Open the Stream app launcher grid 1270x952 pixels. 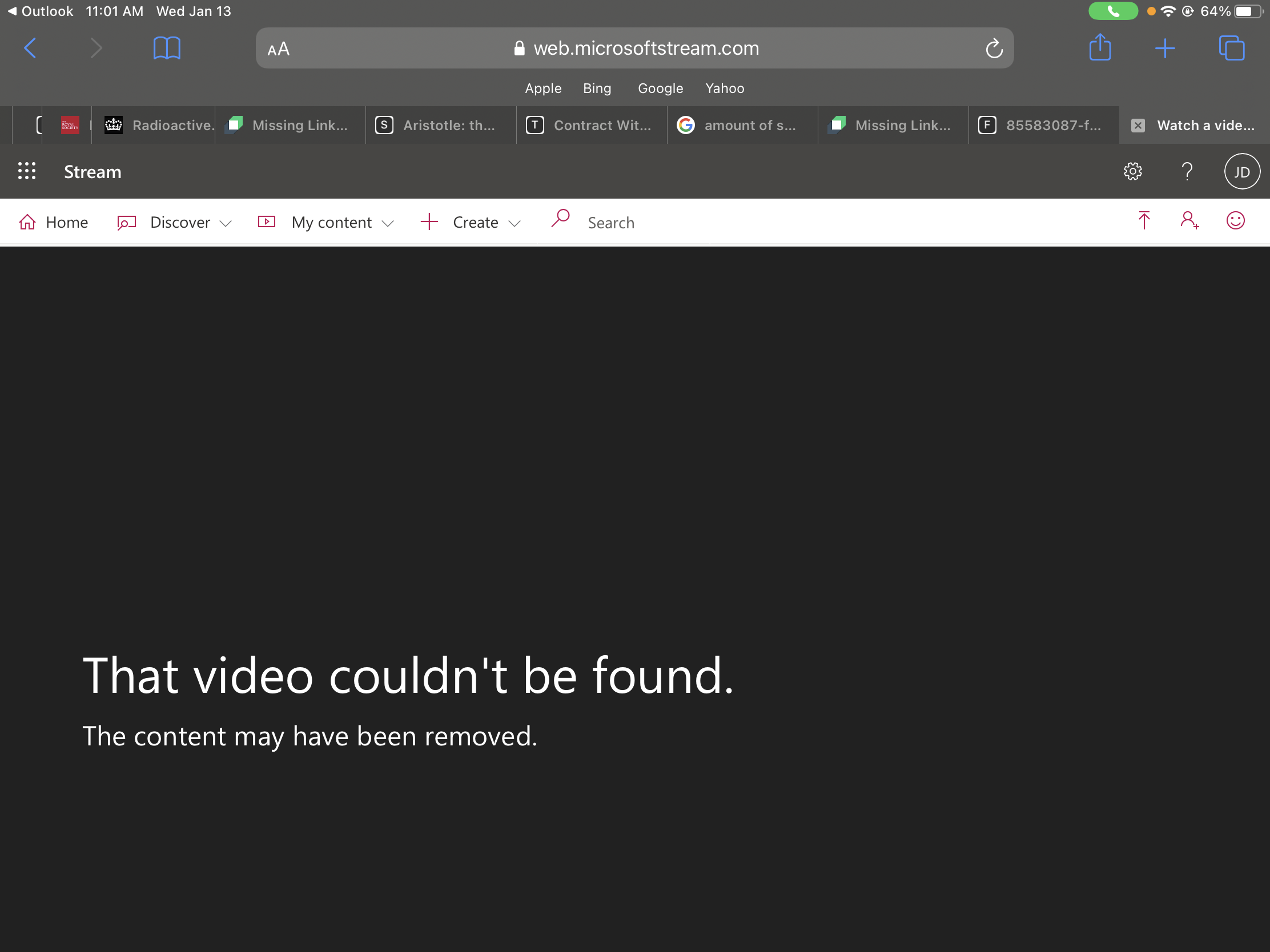(x=26, y=171)
